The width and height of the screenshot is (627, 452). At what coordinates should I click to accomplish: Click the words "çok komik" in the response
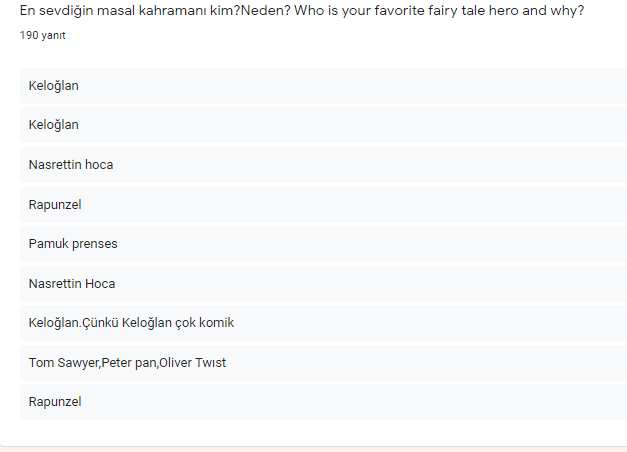click(205, 323)
